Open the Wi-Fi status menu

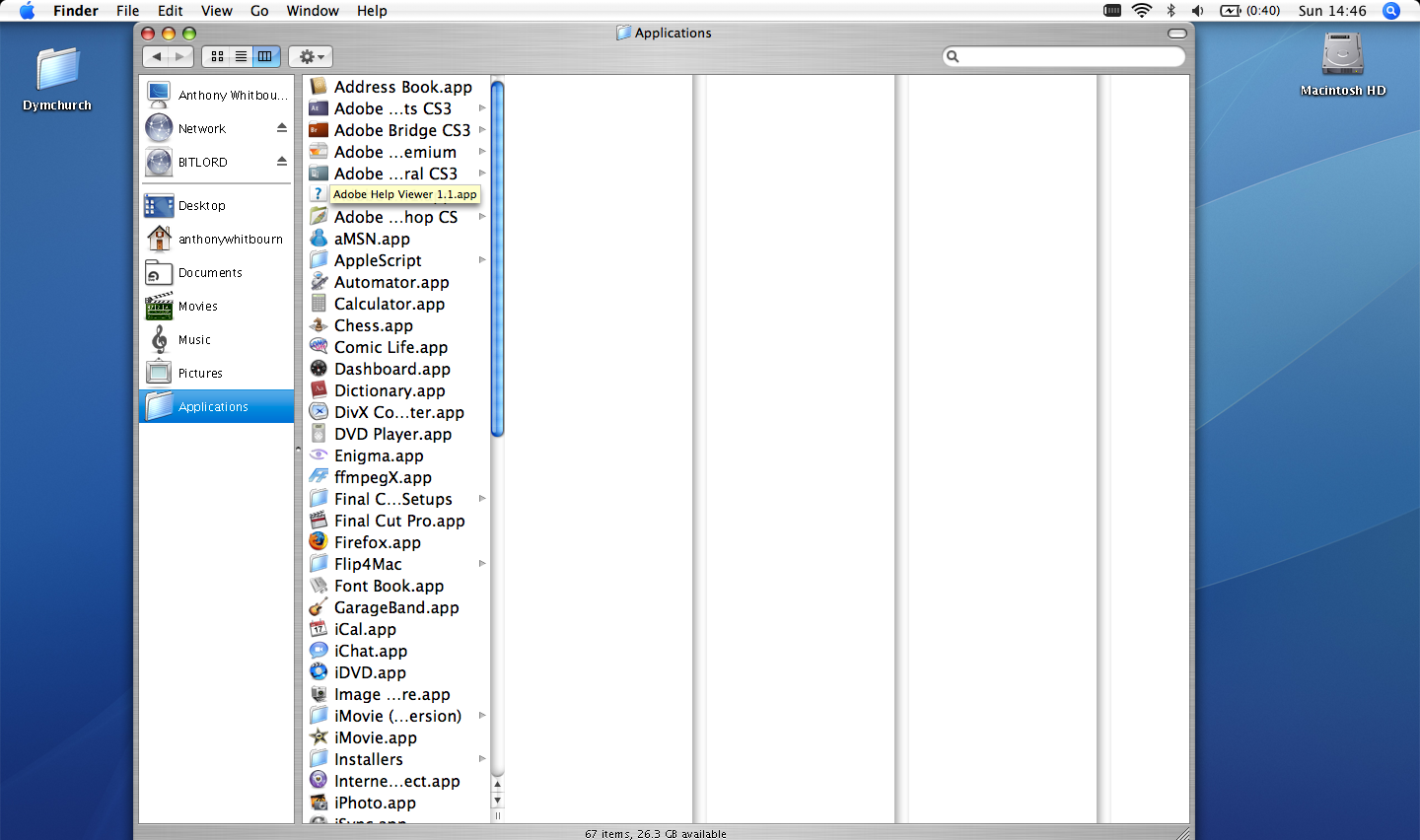point(1141,11)
